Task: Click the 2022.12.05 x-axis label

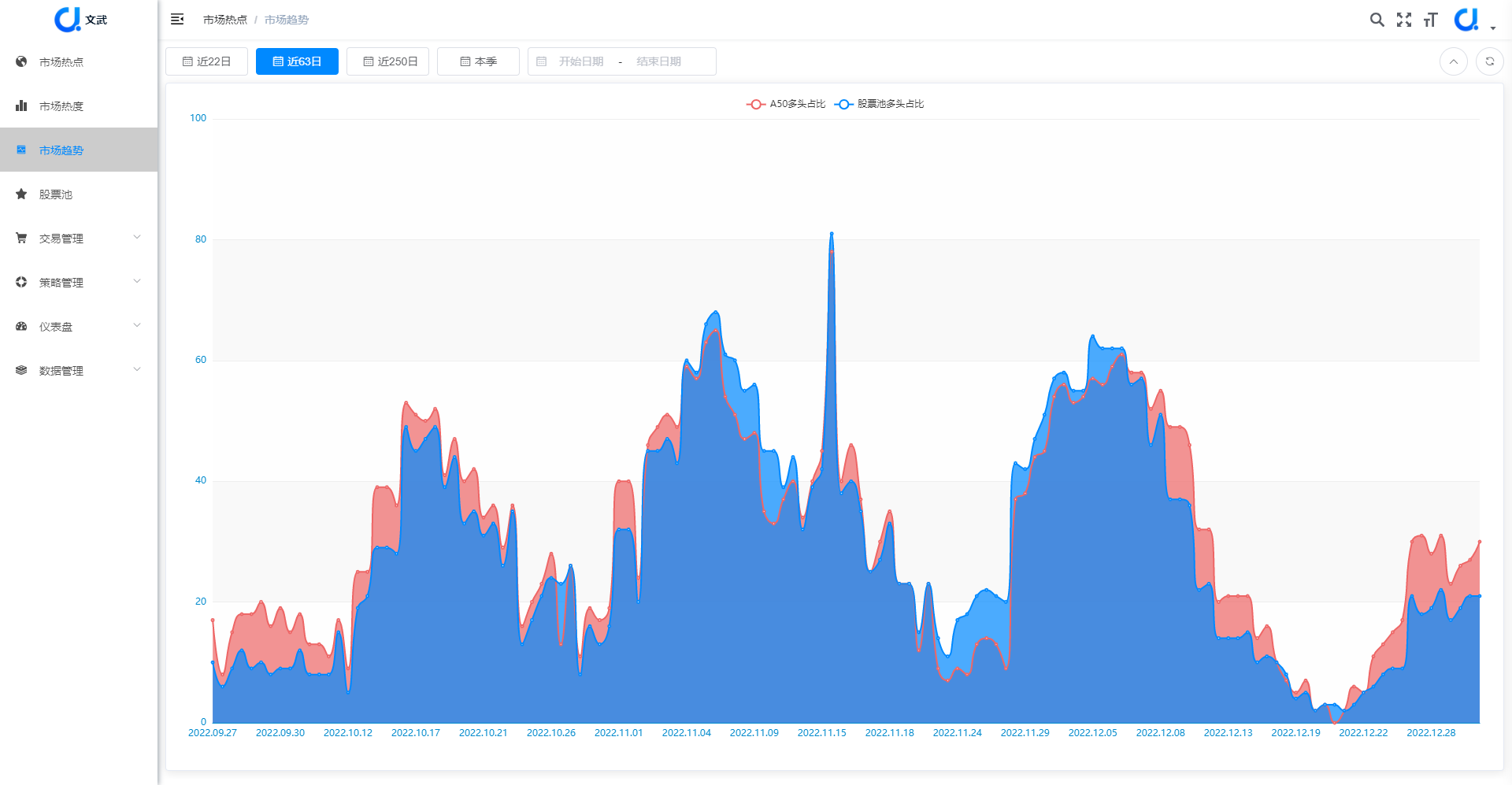Action: click(x=1092, y=733)
